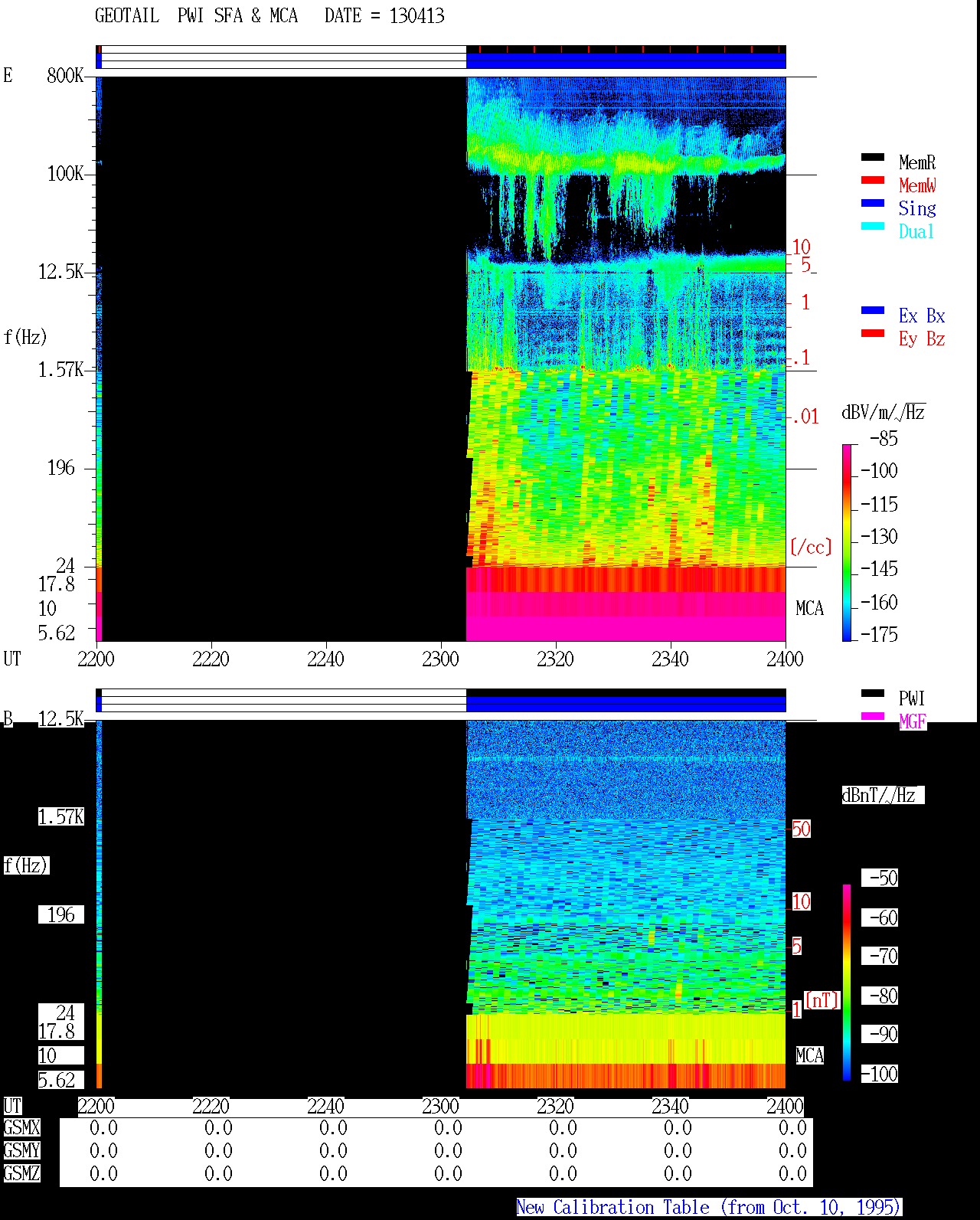Click the red MemW legend swatch
Viewport: 980px width, 1220px height.
pyautogui.click(x=873, y=181)
